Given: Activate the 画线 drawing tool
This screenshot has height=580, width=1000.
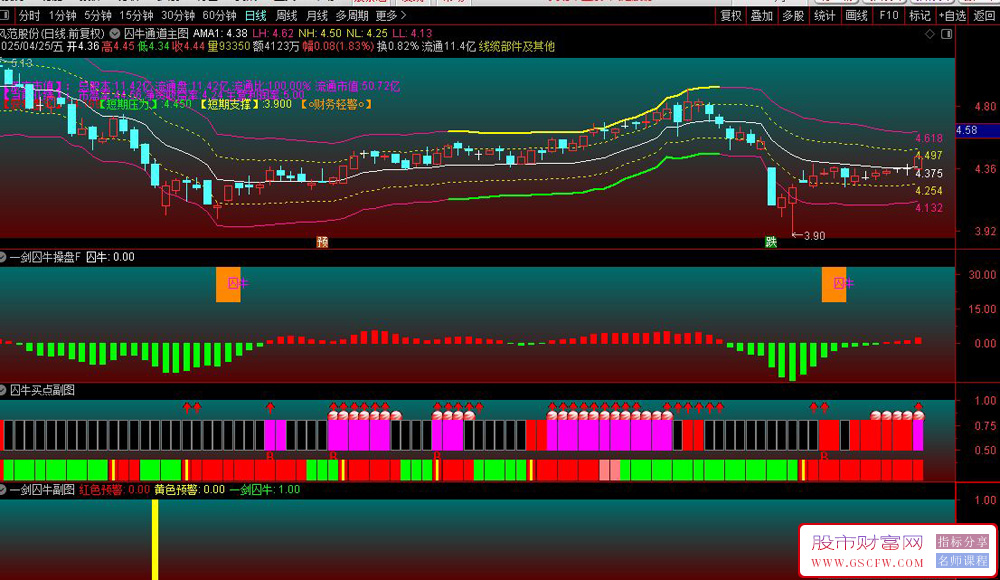Looking at the screenshot, I should pos(856,15).
